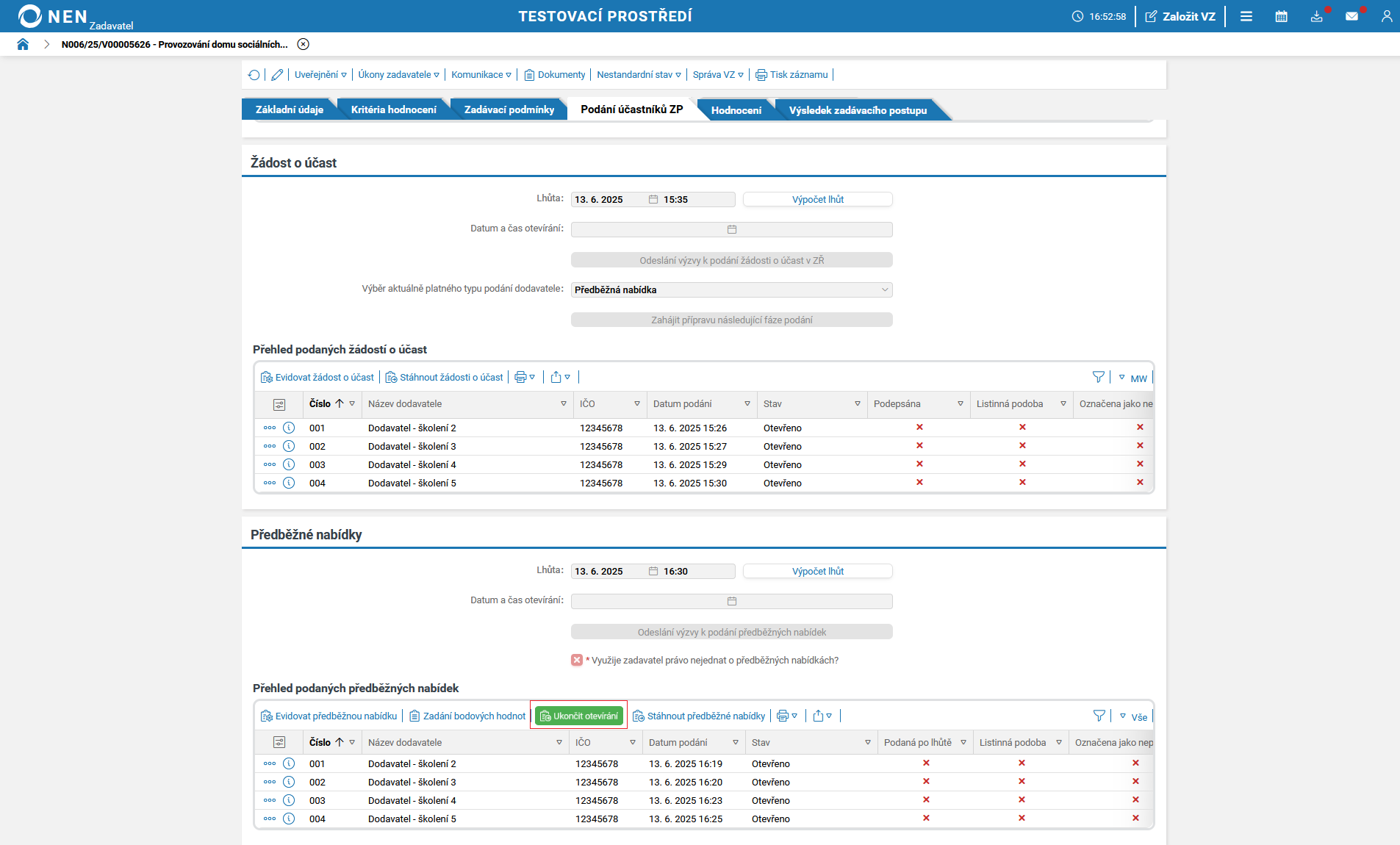This screenshot has height=845, width=1400.
Task: Open column settings in předběžné nabídky table
Action: pos(279,742)
